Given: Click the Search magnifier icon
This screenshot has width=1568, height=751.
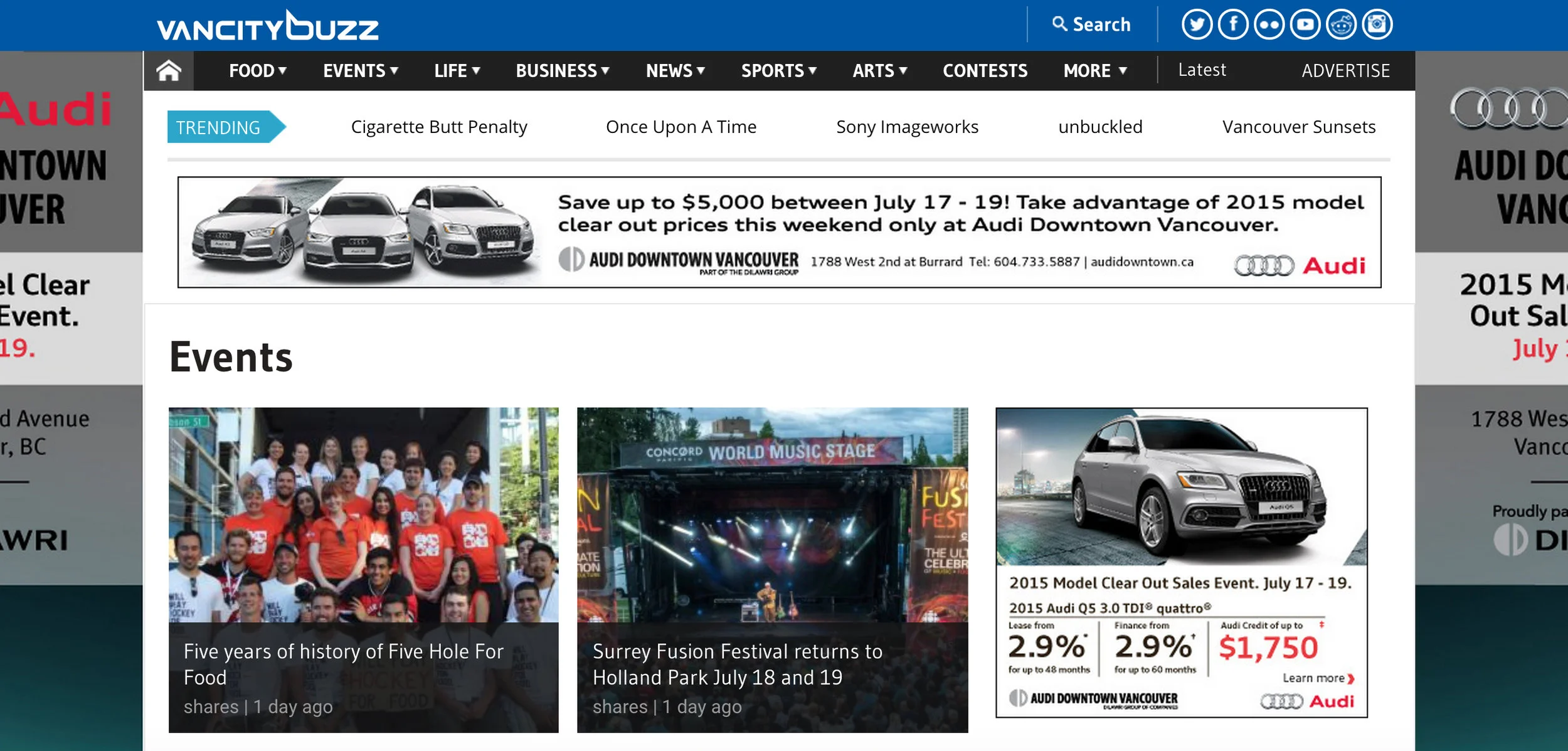Looking at the screenshot, I should point(1059,24).
